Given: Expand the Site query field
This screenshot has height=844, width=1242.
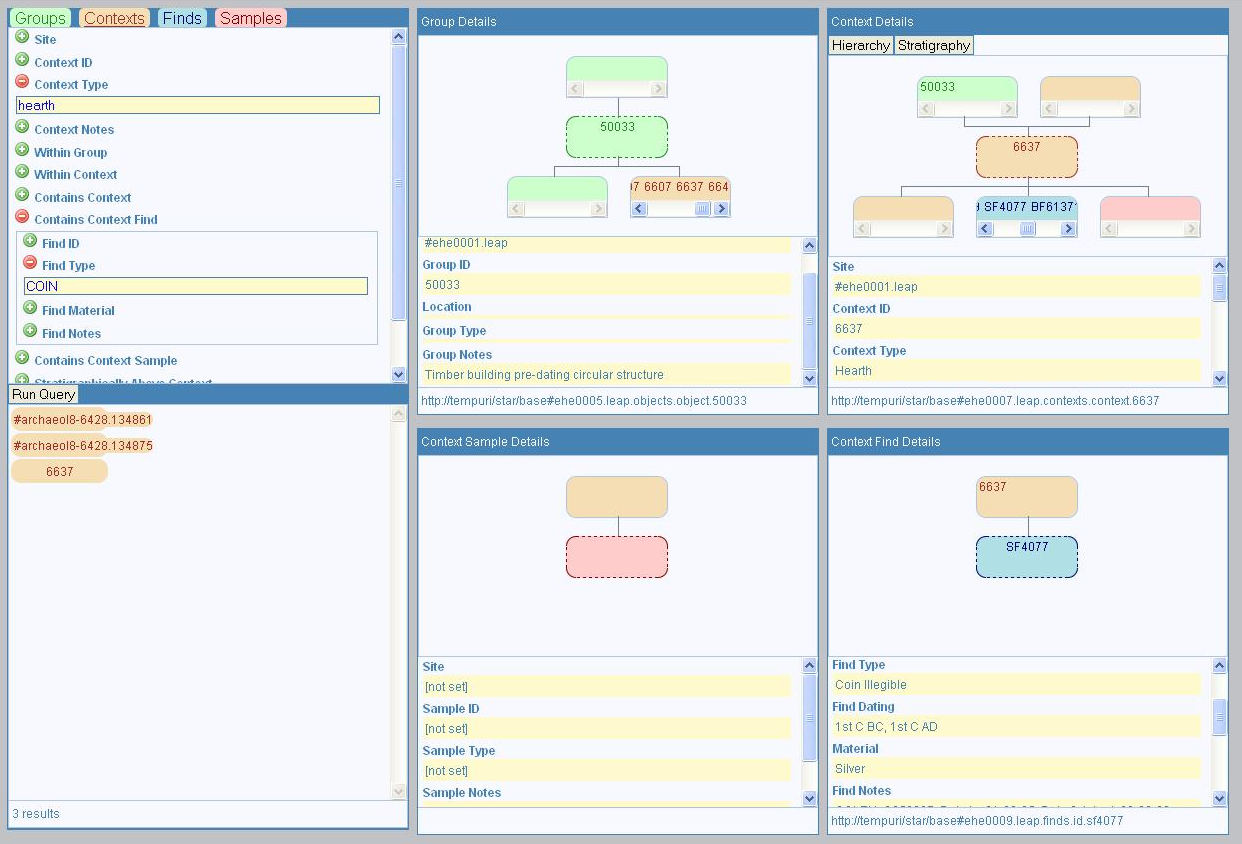Looking at the screenshot, I should 22,37.
